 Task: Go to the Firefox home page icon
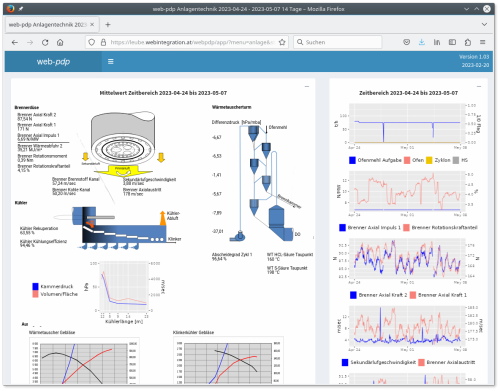[x=60, y=42]
